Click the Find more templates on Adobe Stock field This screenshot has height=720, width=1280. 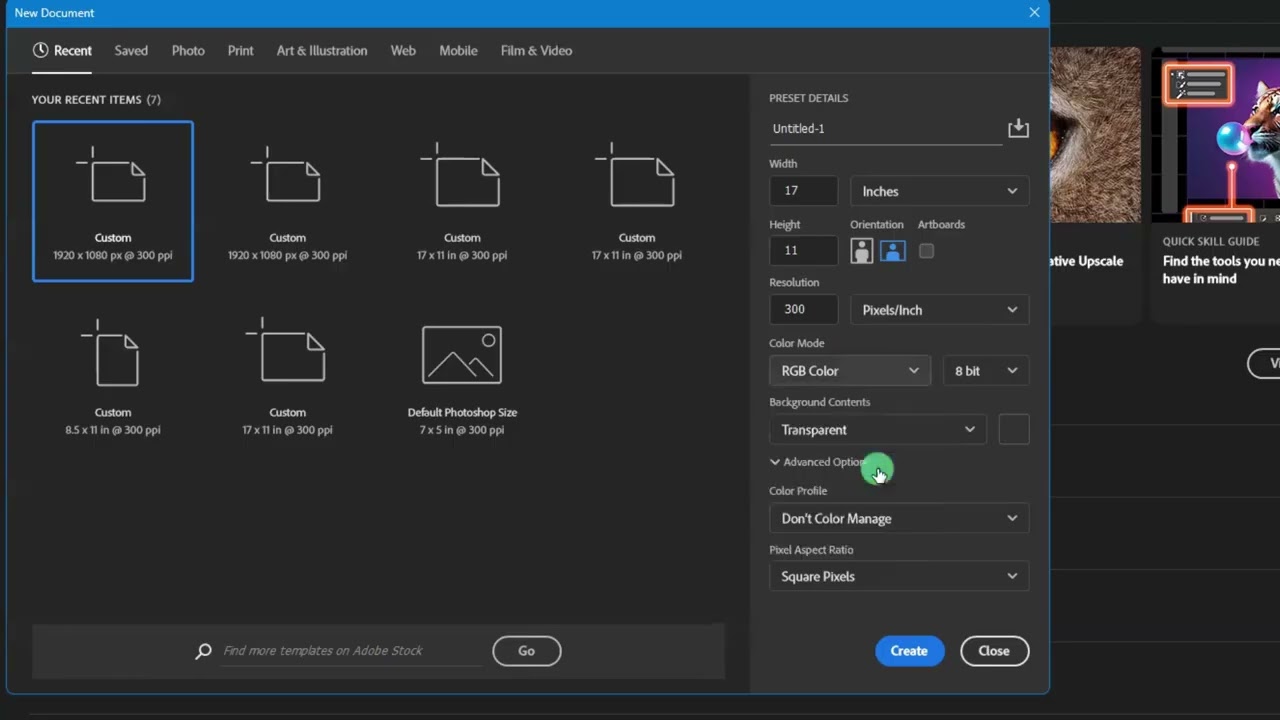(350, 651)
